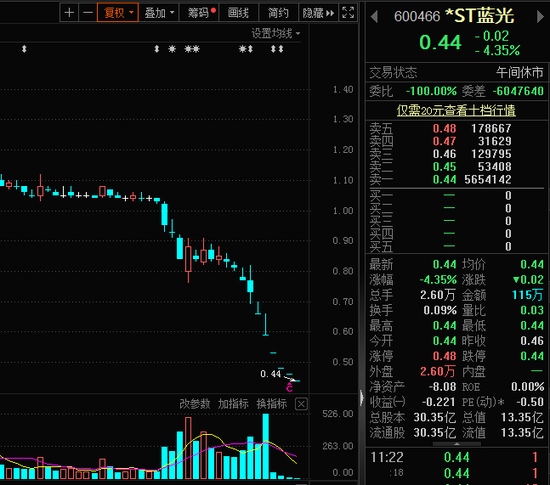Click 委比 value -100.00%
Screen dimensions: 550x485
(431, 92)
